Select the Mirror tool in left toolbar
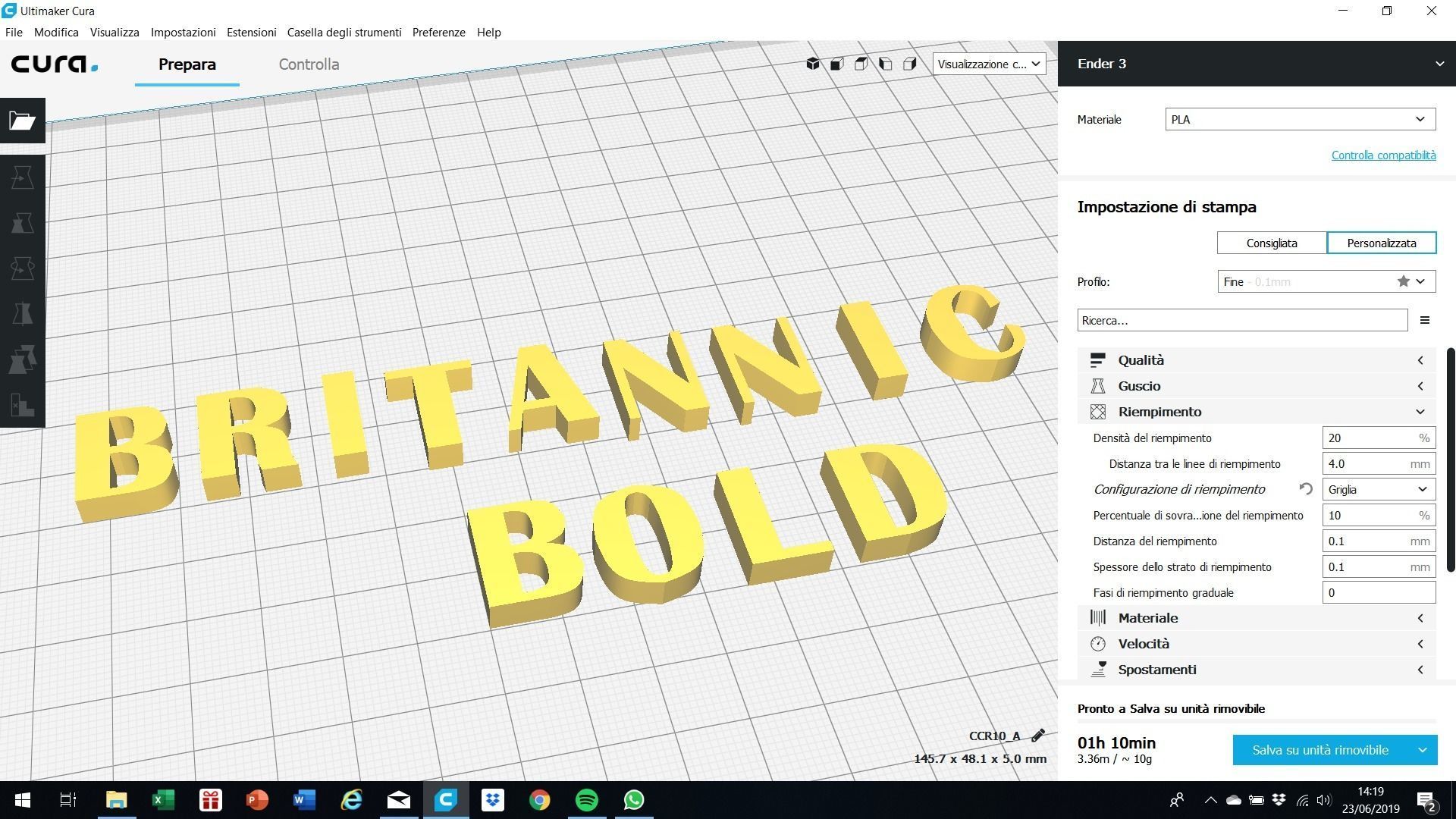Image resolution: width=1456 pixels, height=819 pixels. tap(22, 314)
